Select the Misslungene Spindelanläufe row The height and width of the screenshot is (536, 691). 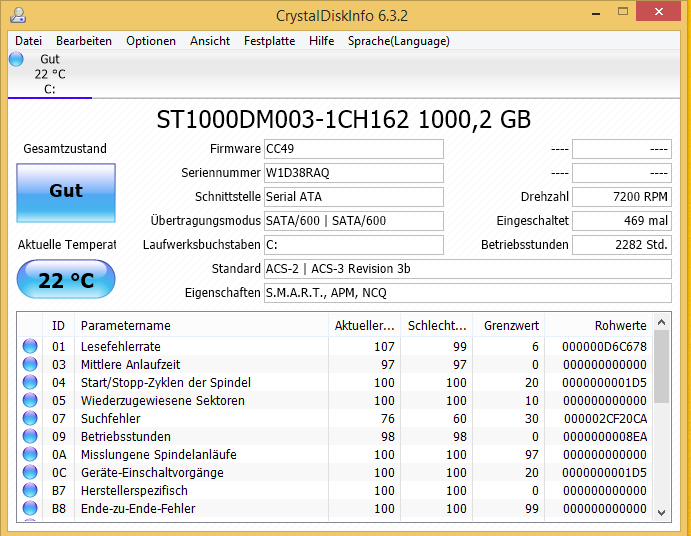(336, 454)
